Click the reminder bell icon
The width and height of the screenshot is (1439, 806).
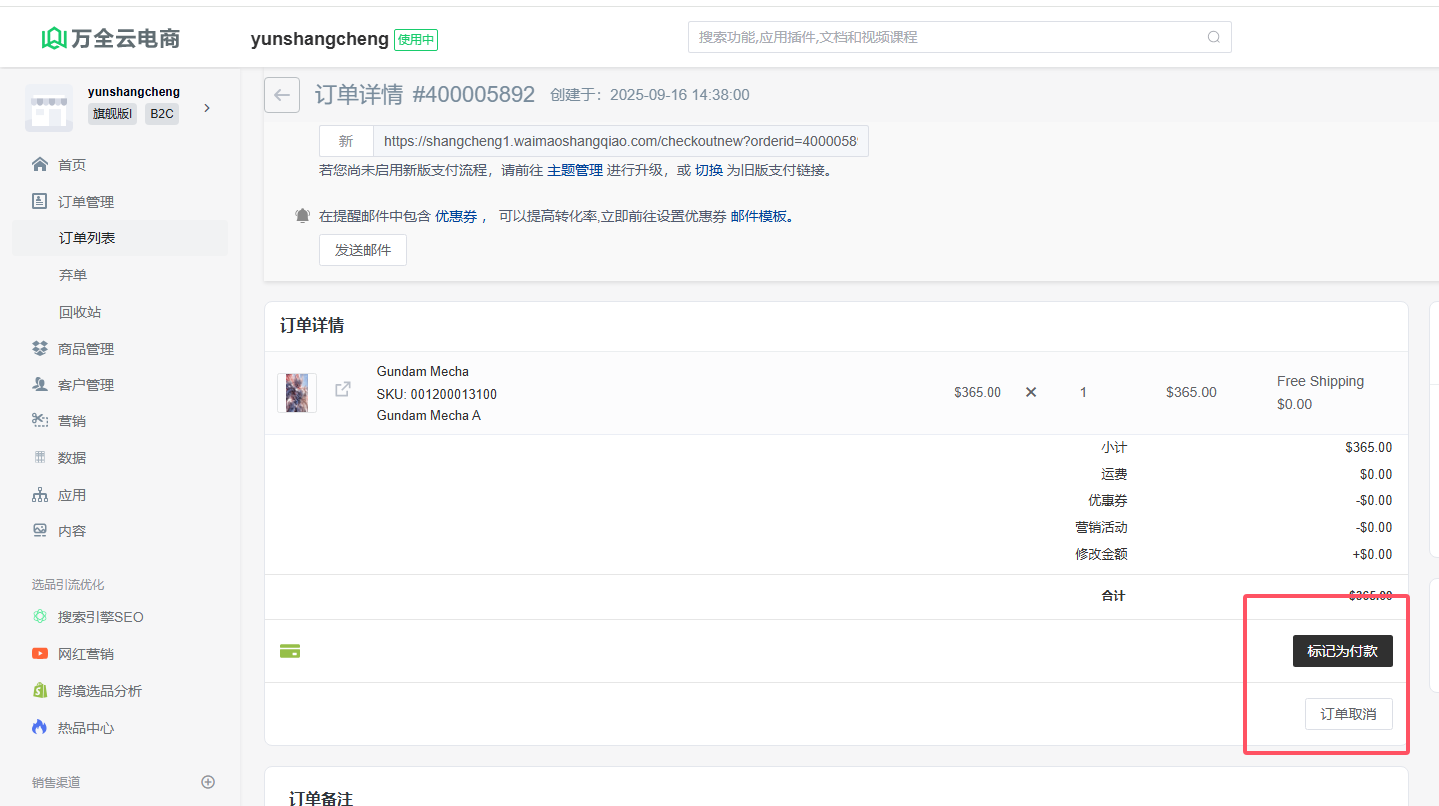coord(302,216)
